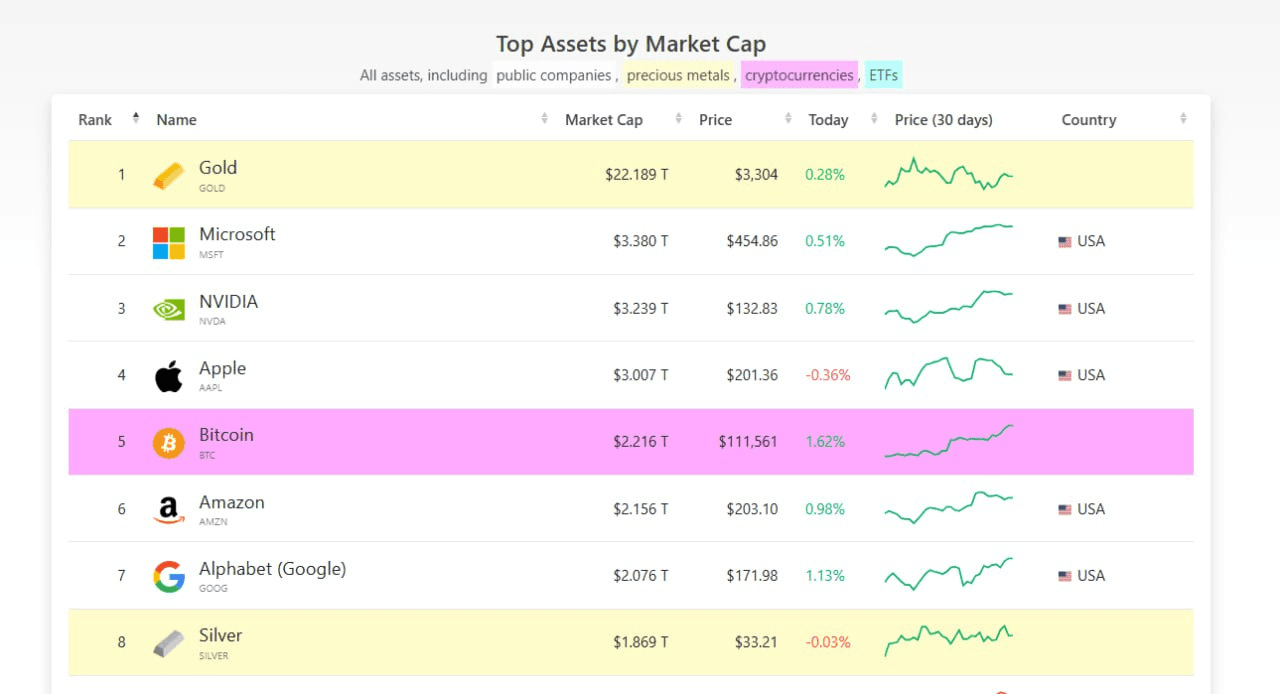Screen dimensions: 1280x694
Task: Click Alphabet 30-day price chart
Action: pyautogui.click(x=949, y=574)
